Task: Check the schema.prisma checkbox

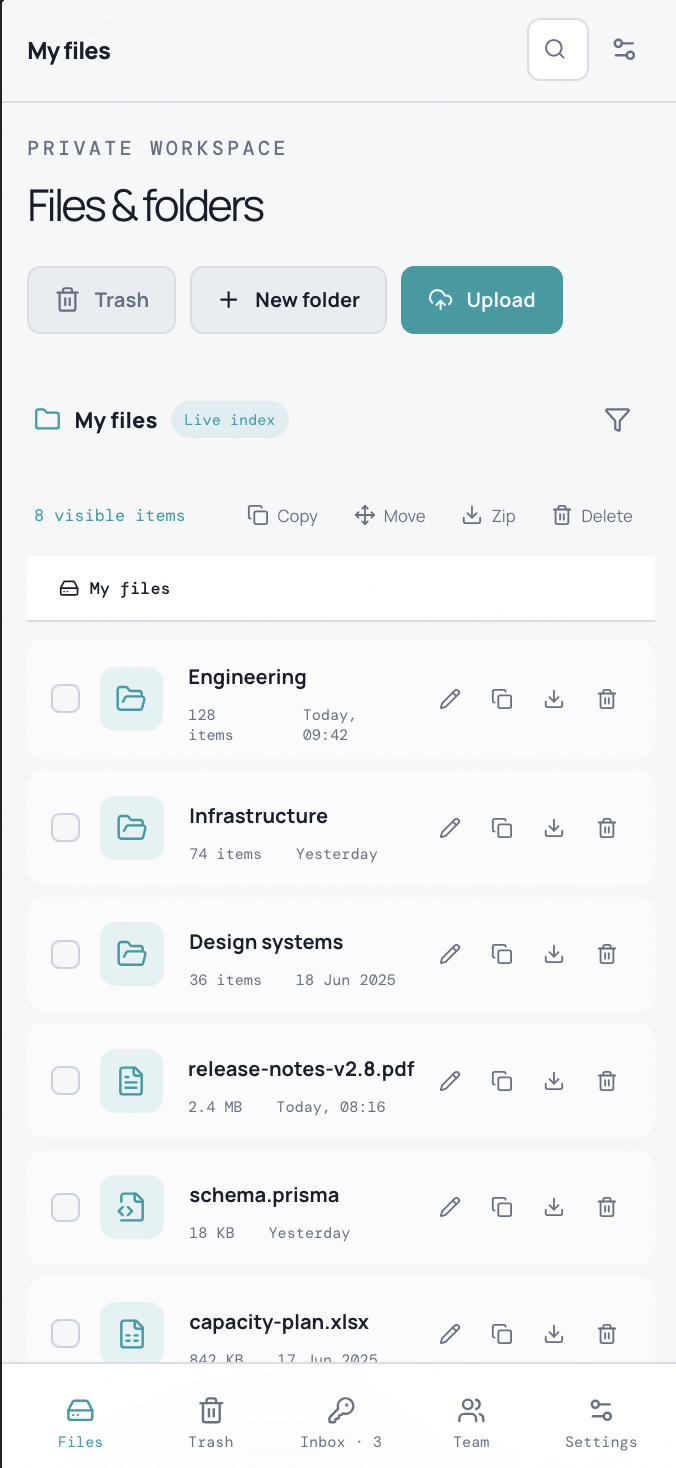Action: pyautogui.click(x=66, y=1207)
